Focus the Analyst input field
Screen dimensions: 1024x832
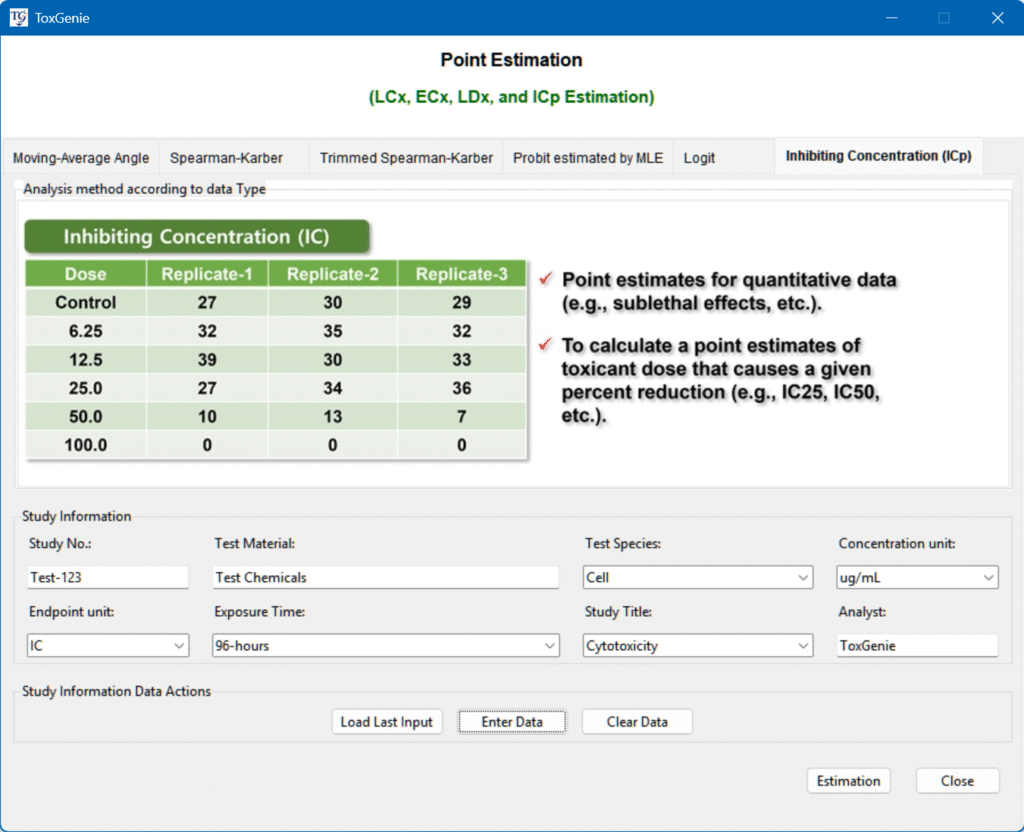(917, 646)
